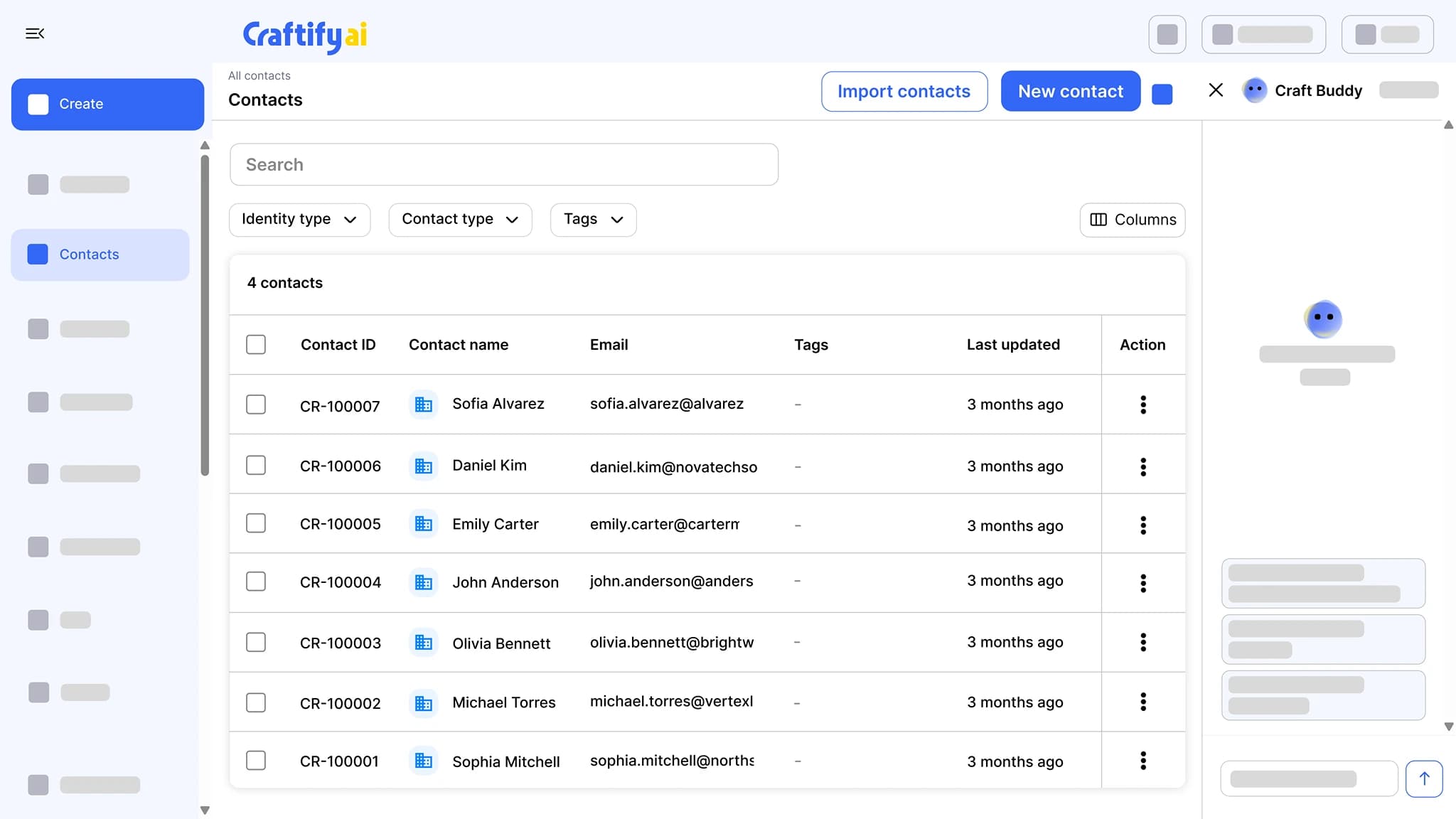Select all contacts with the header checkbox
Image resolution: width=1456 pixels, height=819 pixels.
point(256,345)
